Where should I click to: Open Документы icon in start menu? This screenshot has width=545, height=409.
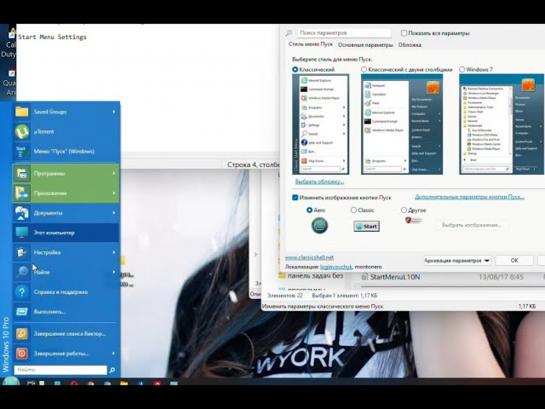[22, 213]
